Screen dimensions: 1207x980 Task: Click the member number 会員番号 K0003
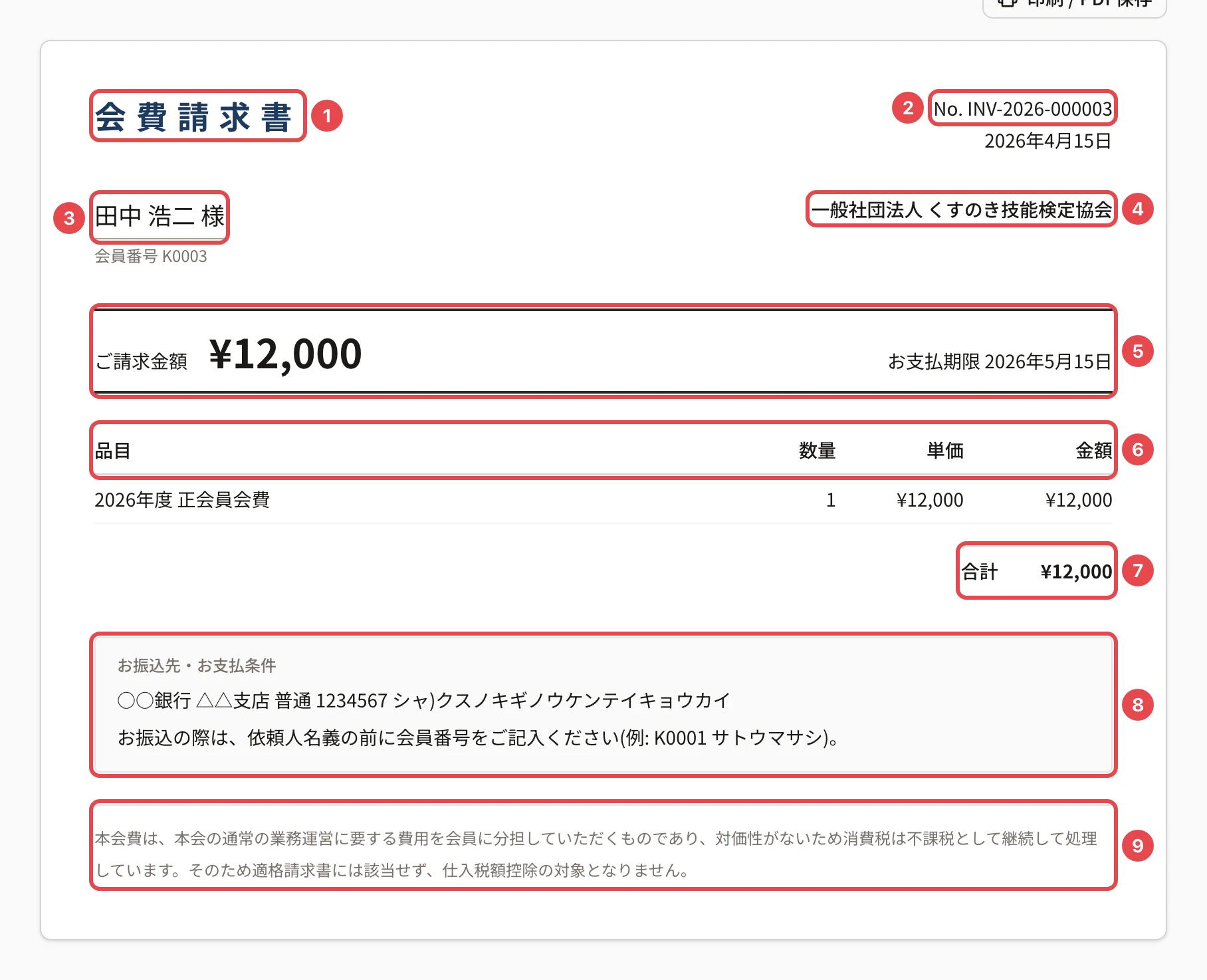click(x=151, y=257)
